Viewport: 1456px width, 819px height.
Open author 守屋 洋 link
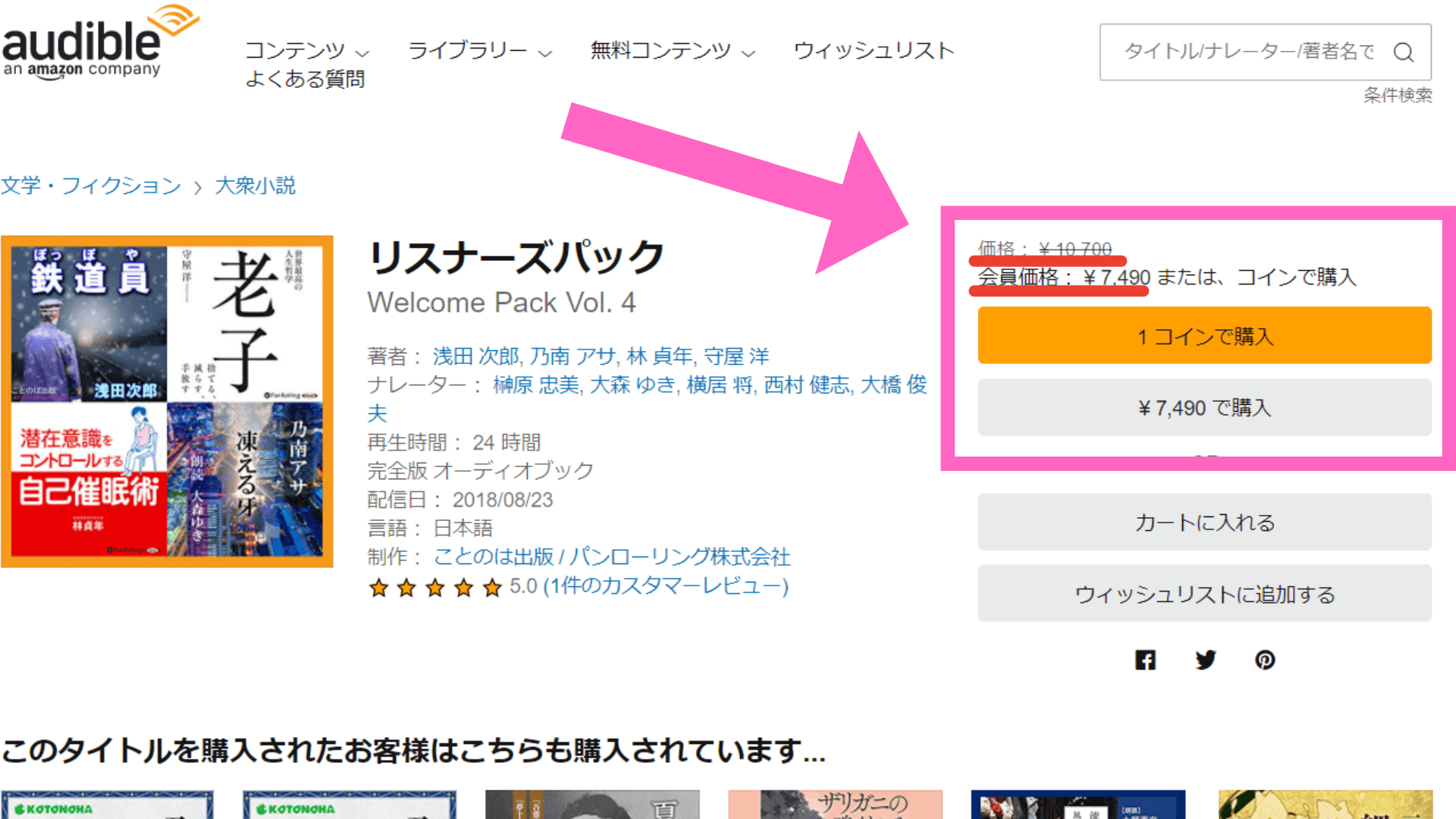(736, 356)
